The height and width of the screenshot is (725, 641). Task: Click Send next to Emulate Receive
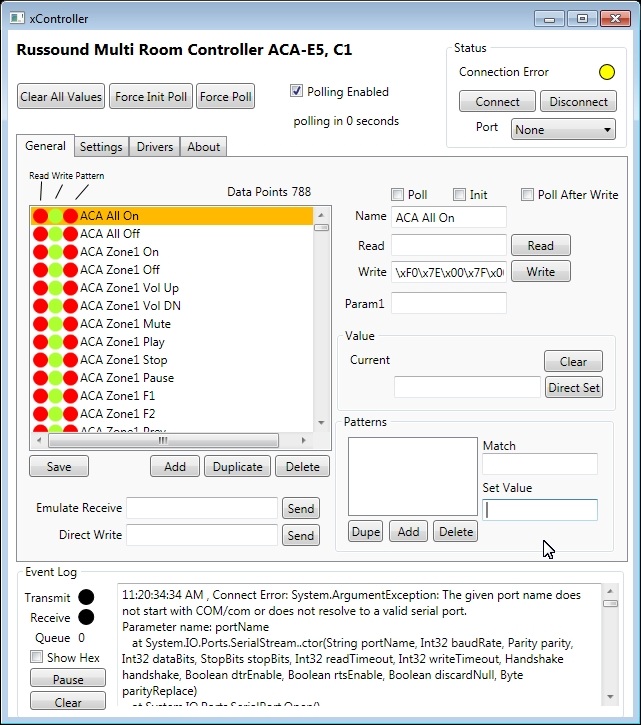[301, 509]
